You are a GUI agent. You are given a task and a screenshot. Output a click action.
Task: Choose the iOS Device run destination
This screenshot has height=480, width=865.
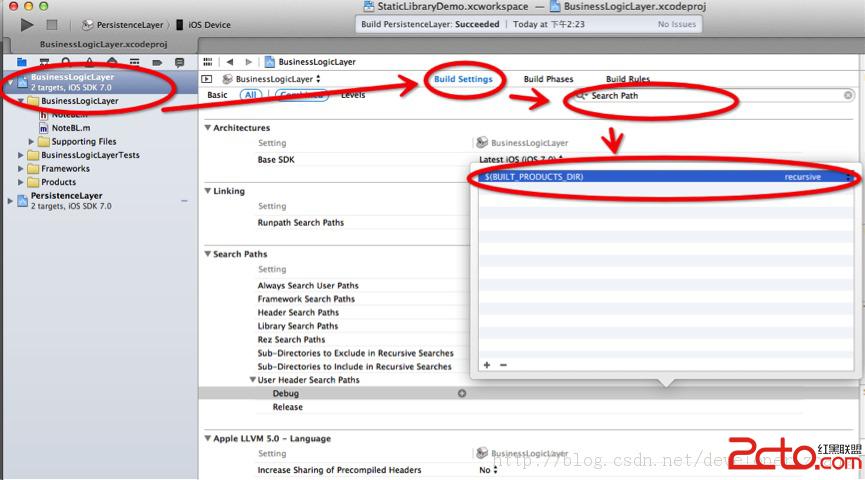209,25
